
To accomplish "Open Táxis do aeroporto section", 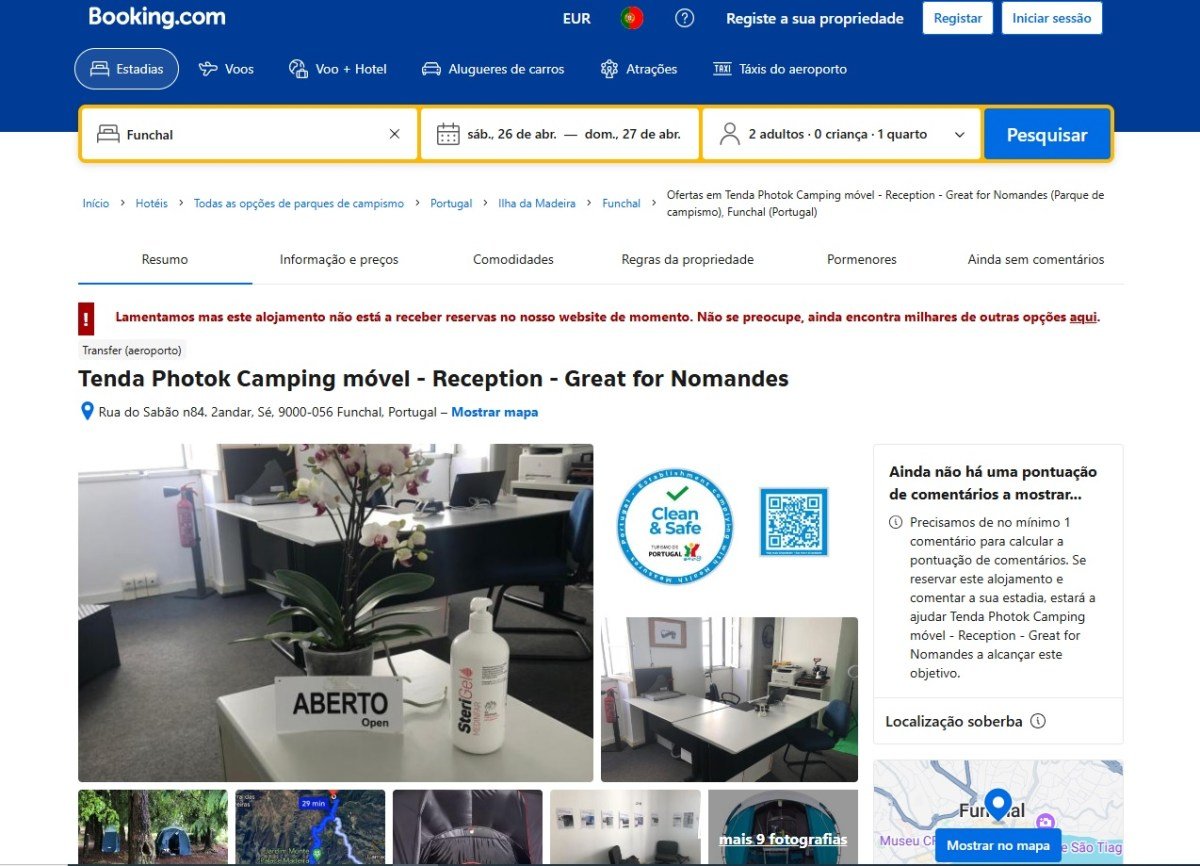I will tap(780, 69).
